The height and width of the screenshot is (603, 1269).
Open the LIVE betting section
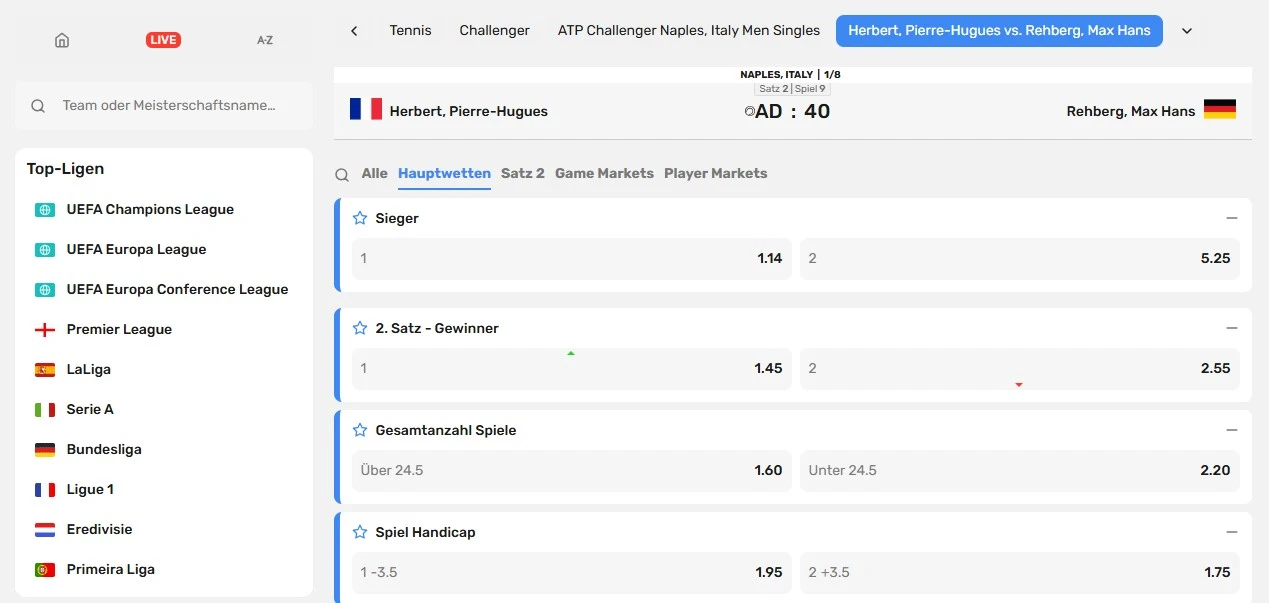pos(163,40)
